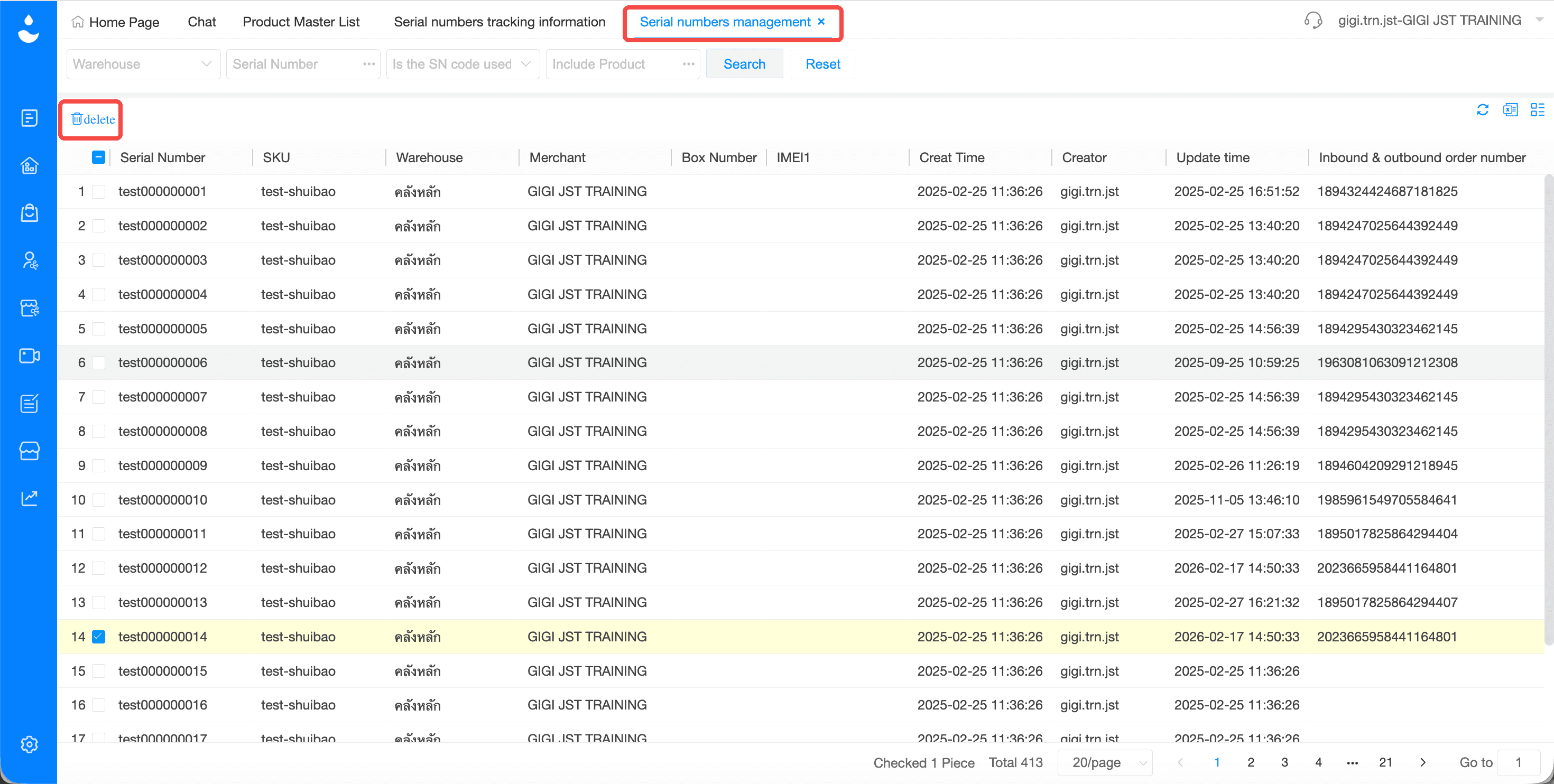
Task: Open the settings gear sidebar icon
Action: (x=29, y=744)
